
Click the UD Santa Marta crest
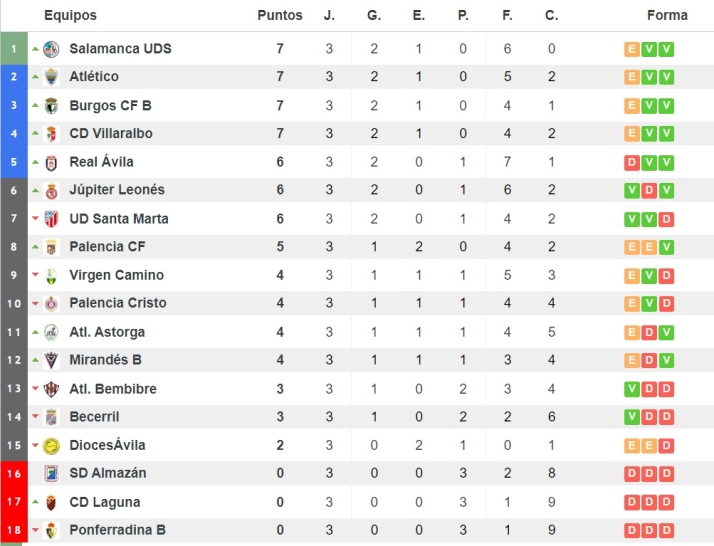52,219
